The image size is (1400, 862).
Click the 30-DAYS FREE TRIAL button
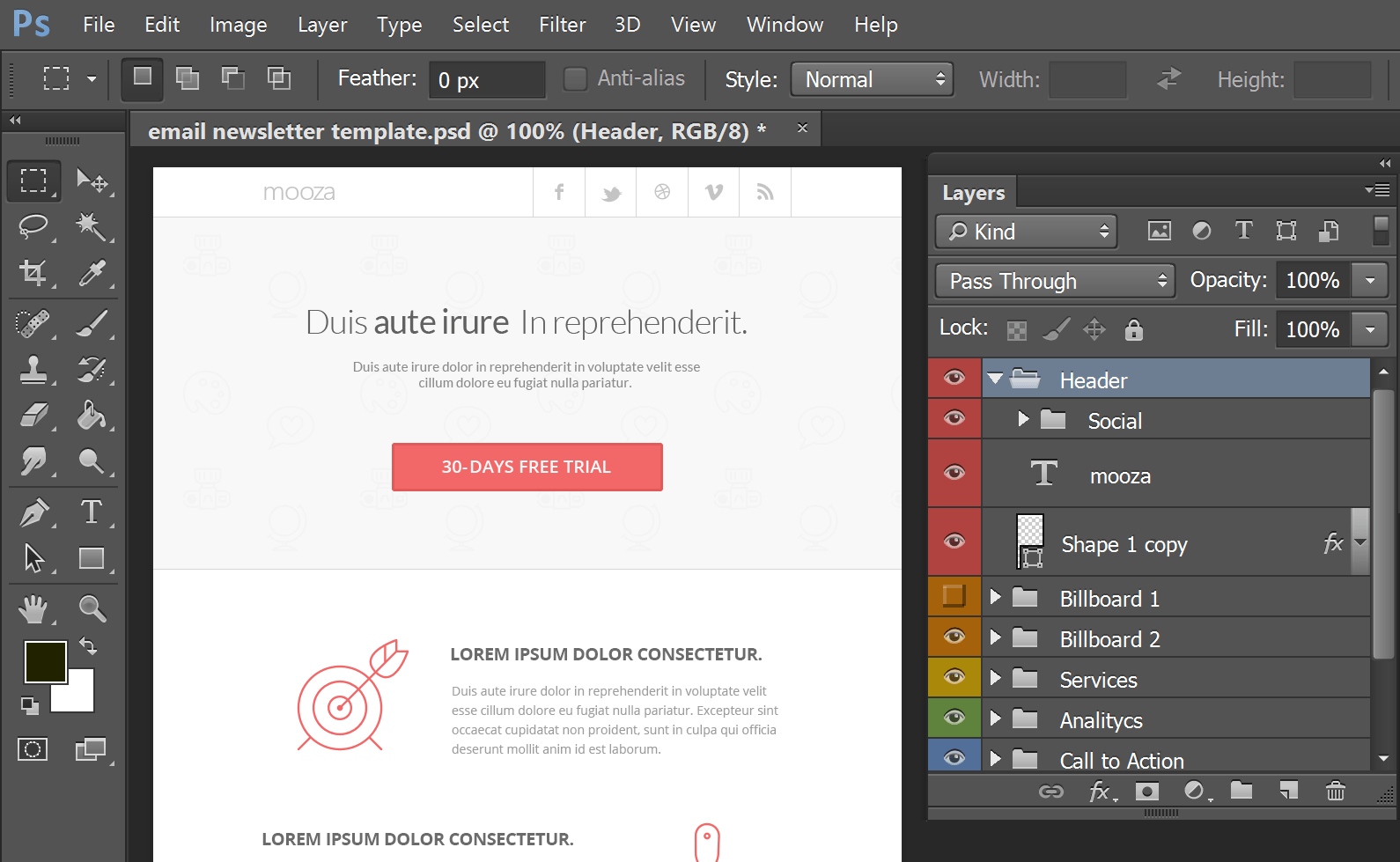pyautogui.click(x=527, y=467)
